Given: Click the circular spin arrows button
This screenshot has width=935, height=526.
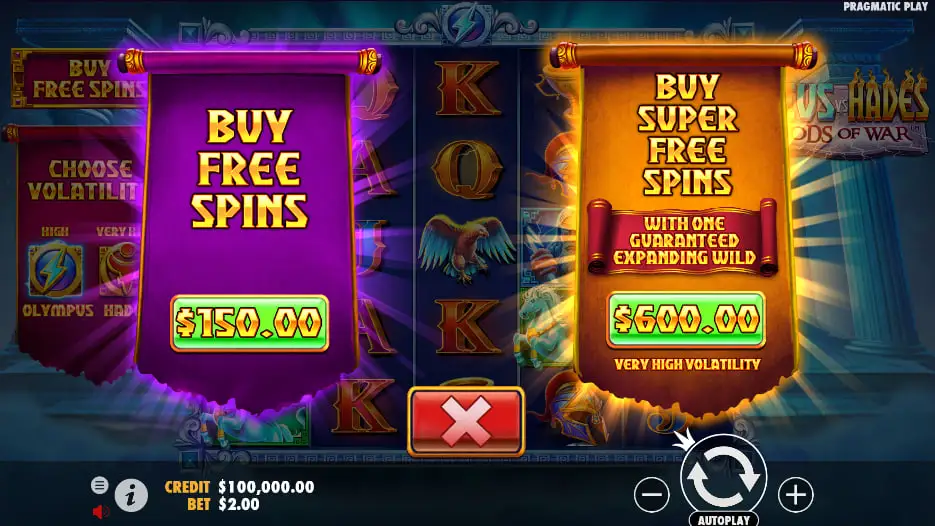Looking at the screenshot, I should click(x=723, y=477).
